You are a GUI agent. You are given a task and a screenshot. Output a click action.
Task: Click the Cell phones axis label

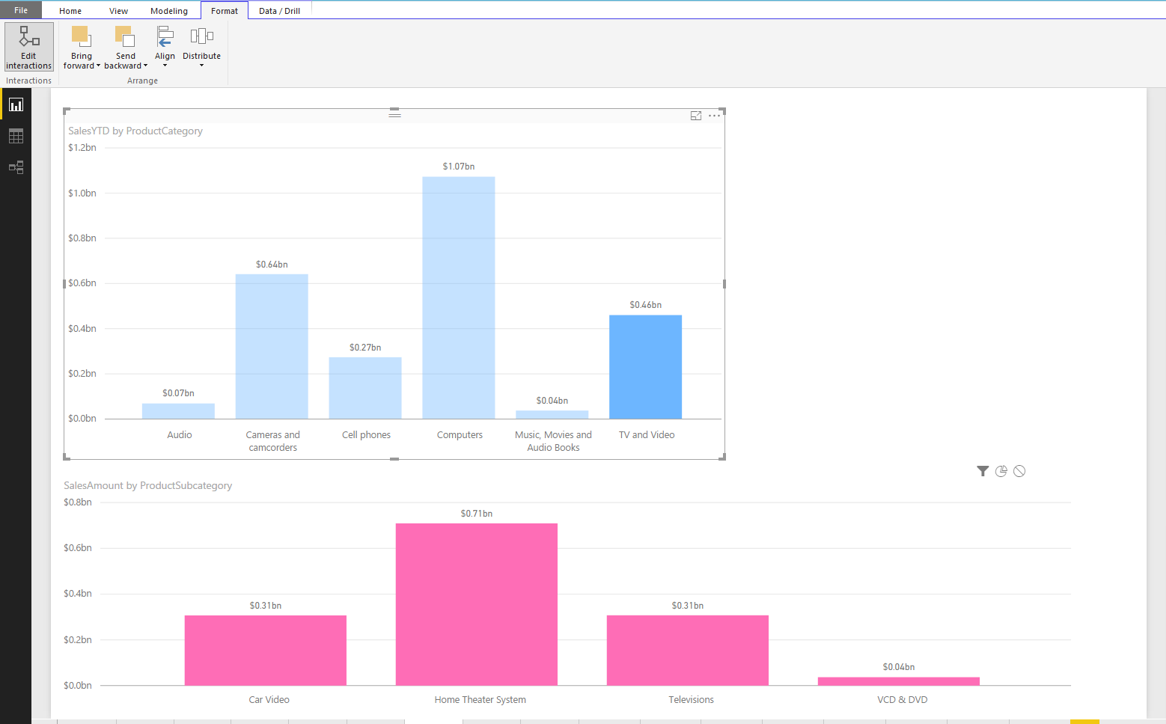point(366,435)
